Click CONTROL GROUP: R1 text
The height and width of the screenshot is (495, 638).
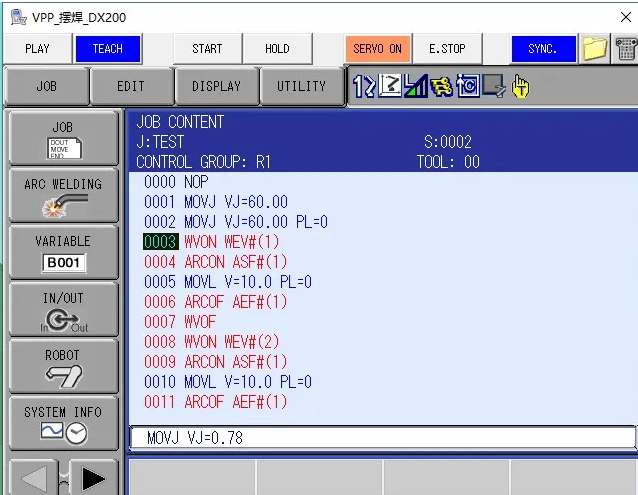(203, 162)
